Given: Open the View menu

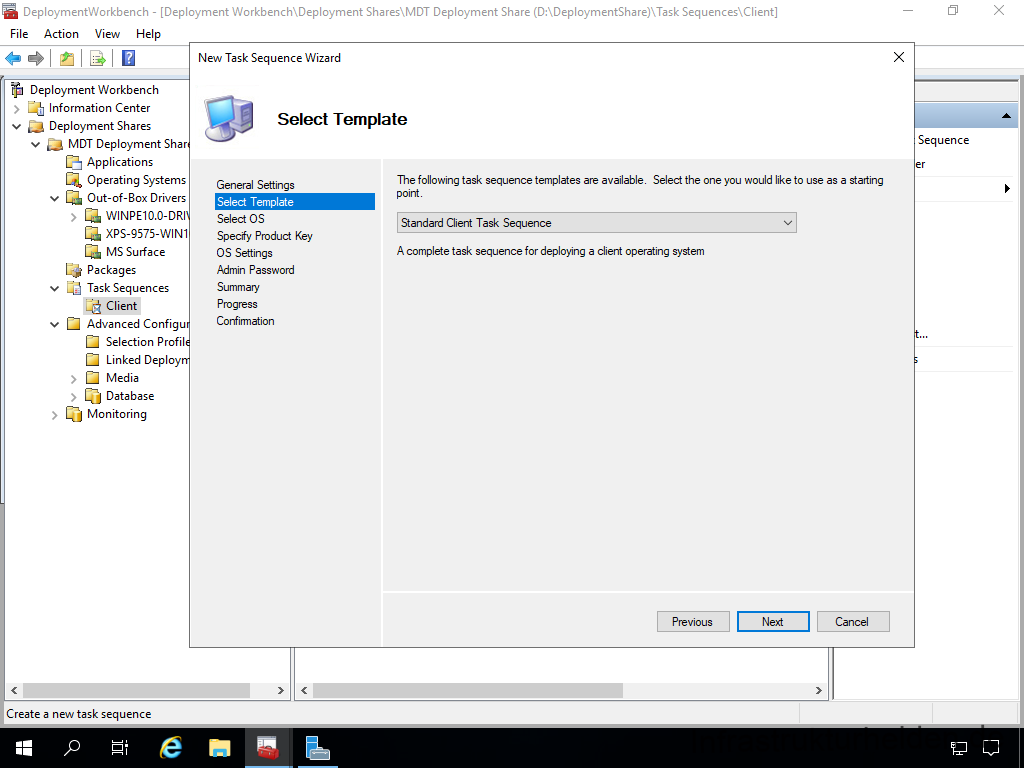Looking at the screenshot, I should pos(107,34).
